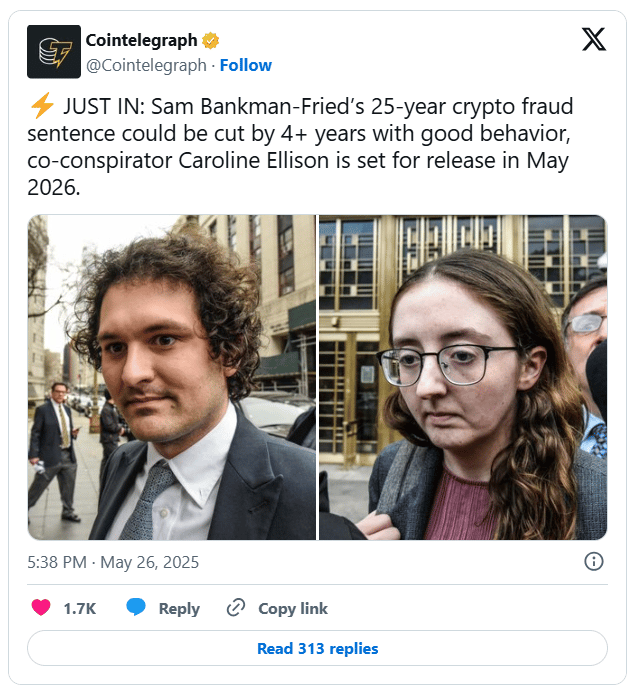Screen dimensions: 637x694
Task: Click the lightning bolt emoji in the post
Action: point(42,106)
